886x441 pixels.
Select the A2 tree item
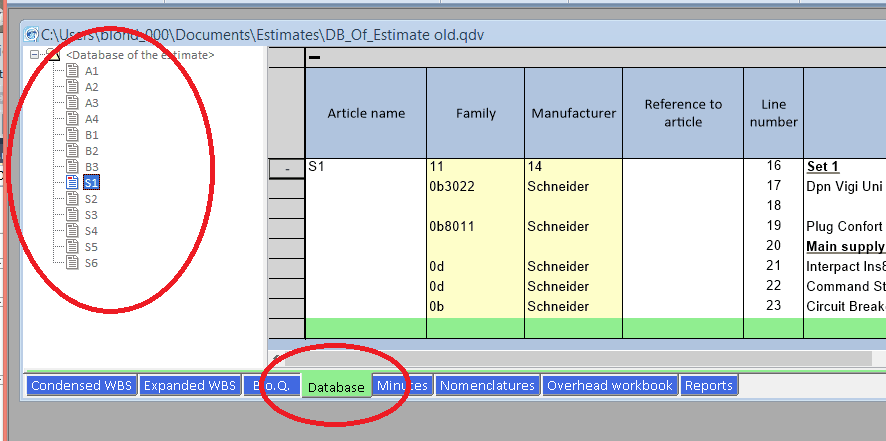[91, 87]
